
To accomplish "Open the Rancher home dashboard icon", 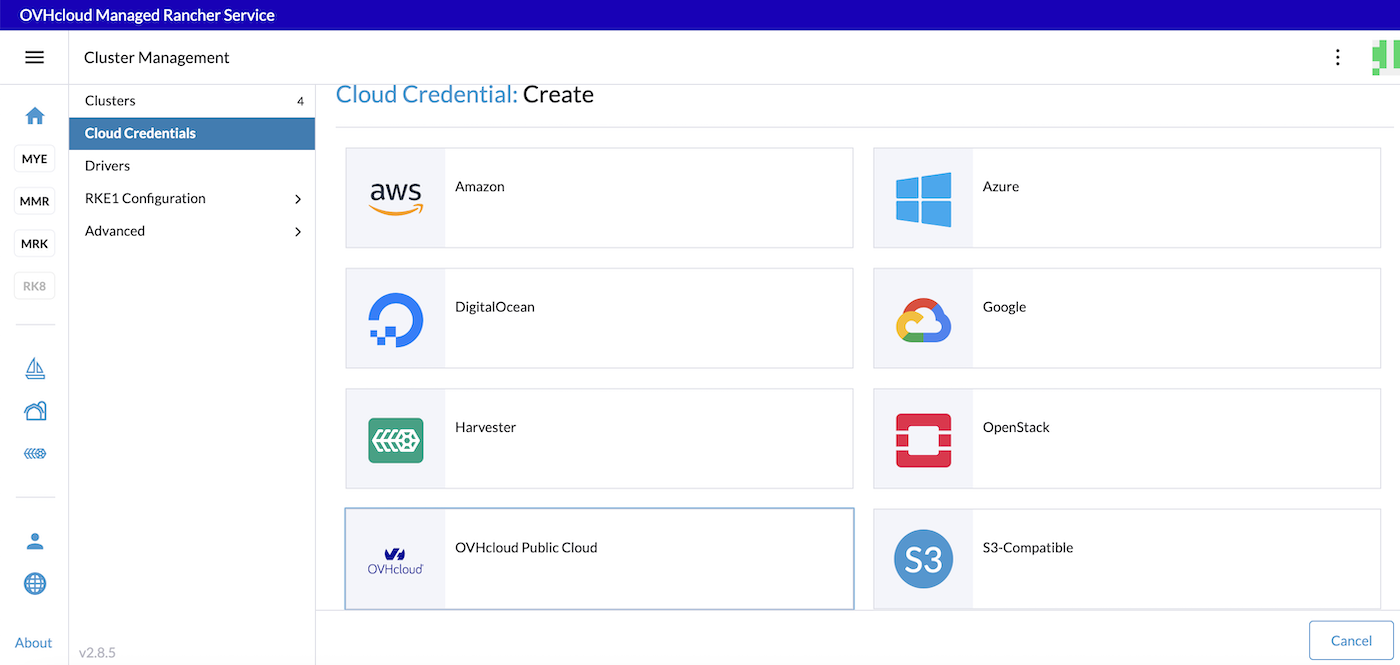I will point(34,115).
